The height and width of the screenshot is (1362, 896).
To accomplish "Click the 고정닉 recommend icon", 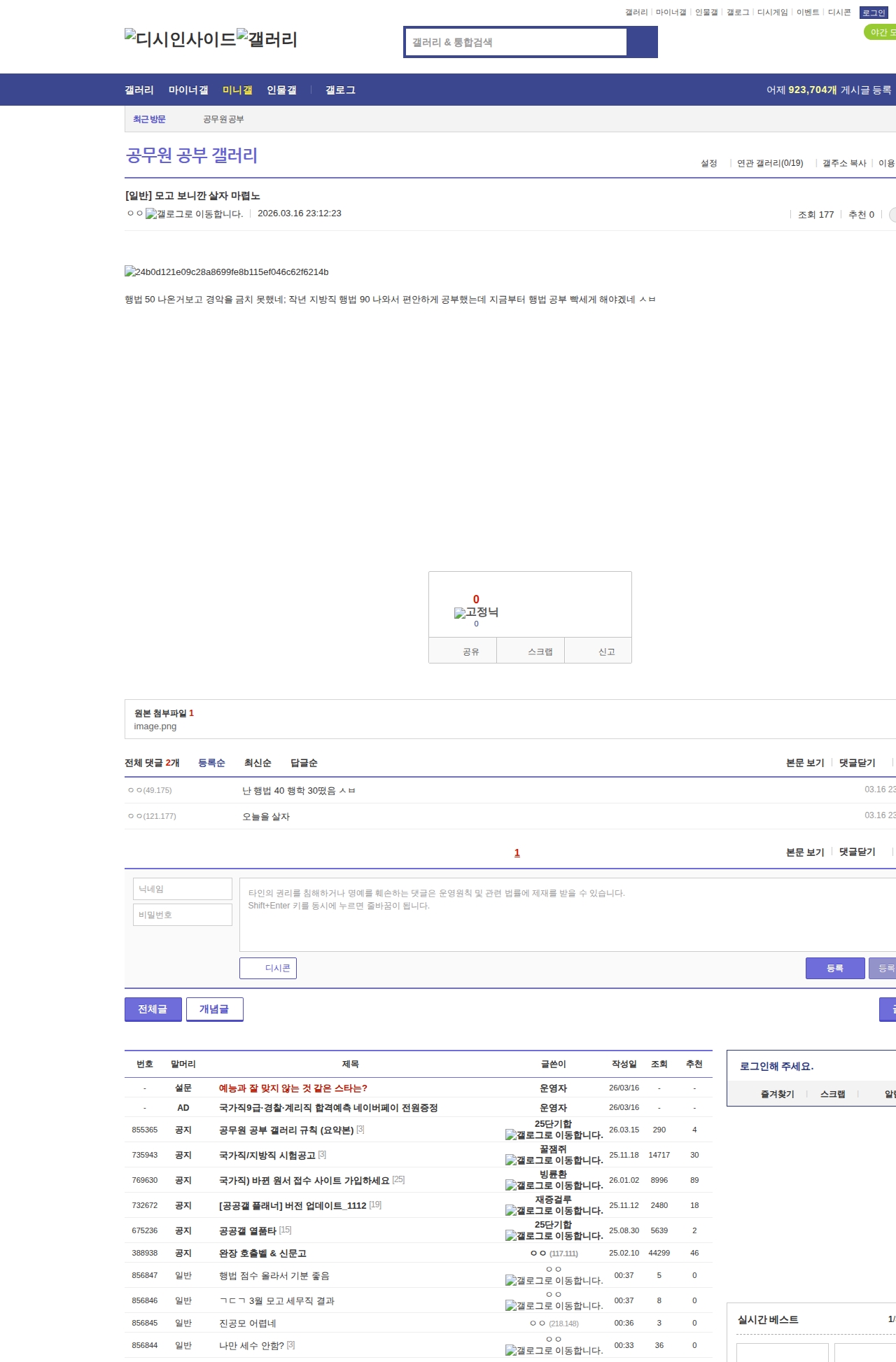I will tap(476, 612).
